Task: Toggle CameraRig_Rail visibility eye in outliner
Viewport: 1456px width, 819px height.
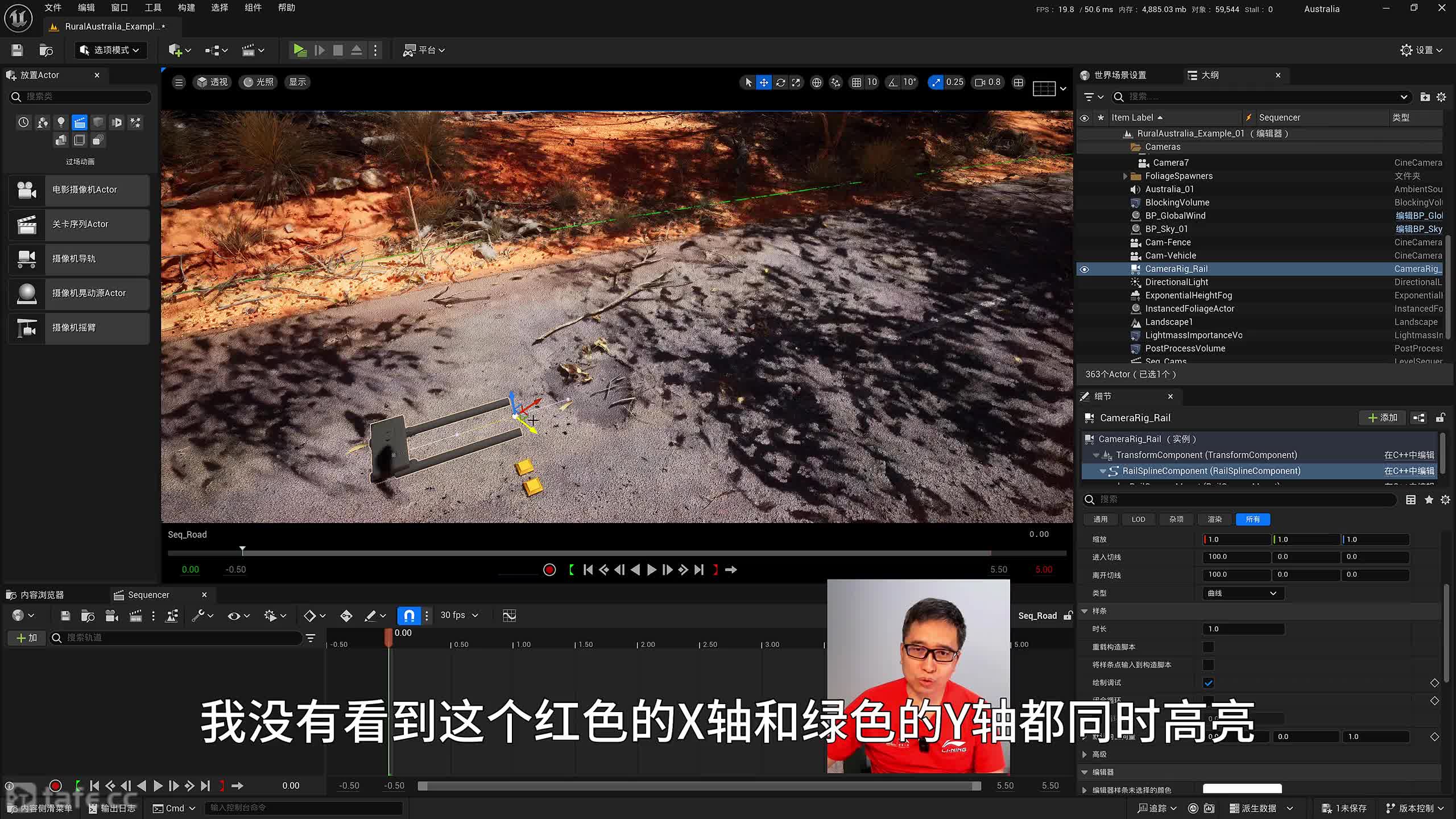Action: click(x=1085, y=269)
